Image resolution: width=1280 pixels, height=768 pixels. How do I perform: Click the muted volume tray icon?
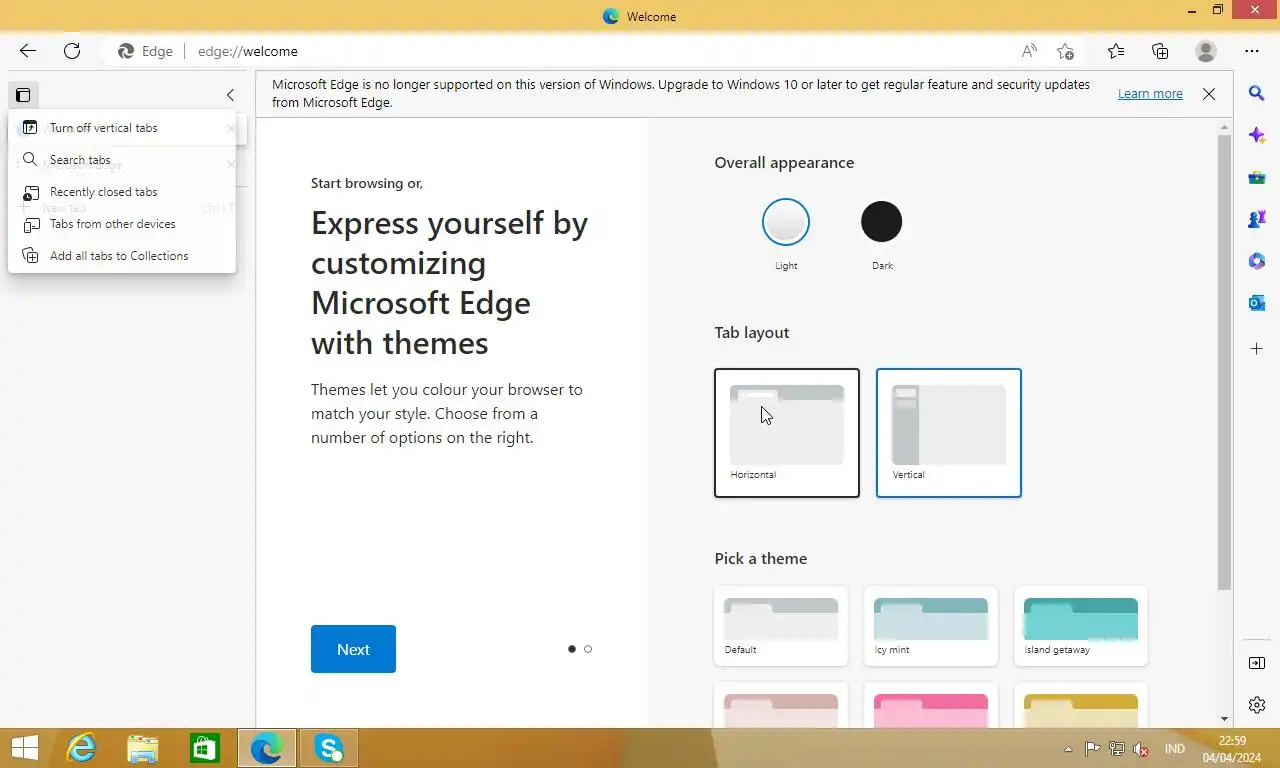[1140, 749]
